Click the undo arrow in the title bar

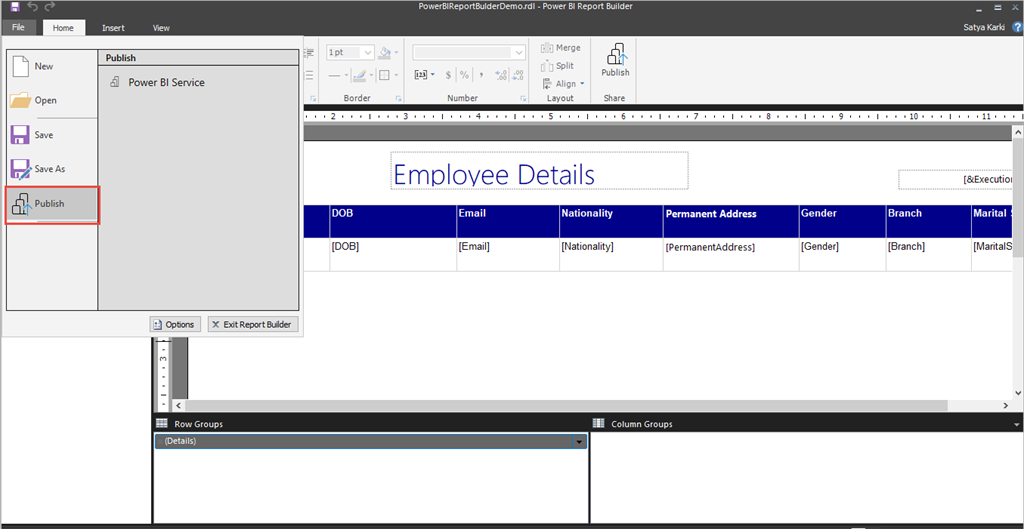33,7
